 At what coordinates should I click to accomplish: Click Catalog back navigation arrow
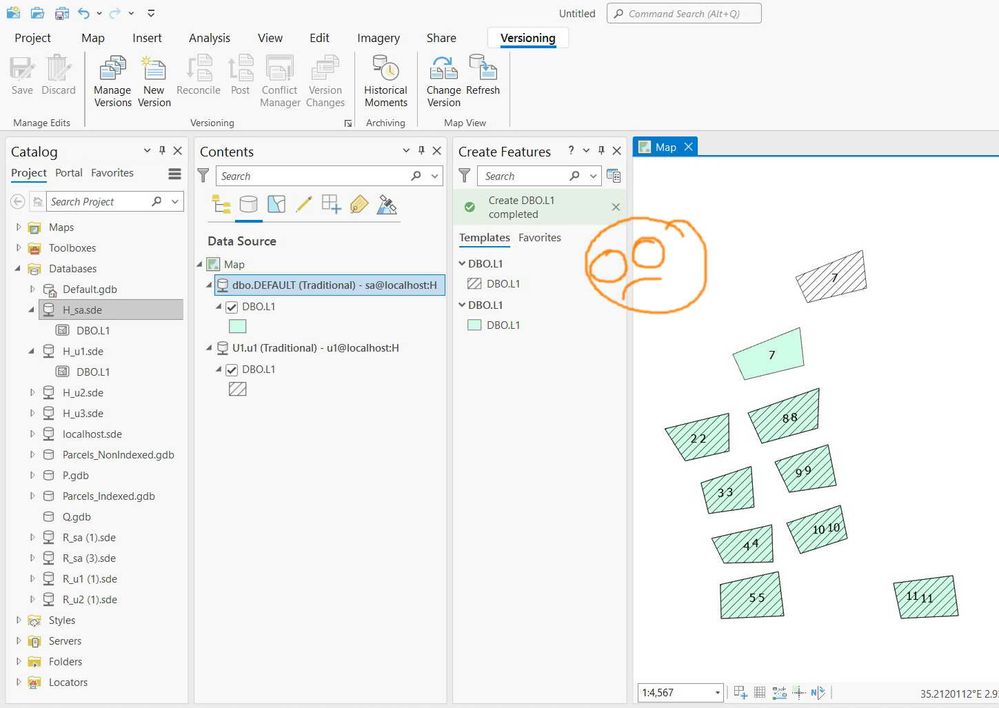pyautogui.click(x=18, y=201)
